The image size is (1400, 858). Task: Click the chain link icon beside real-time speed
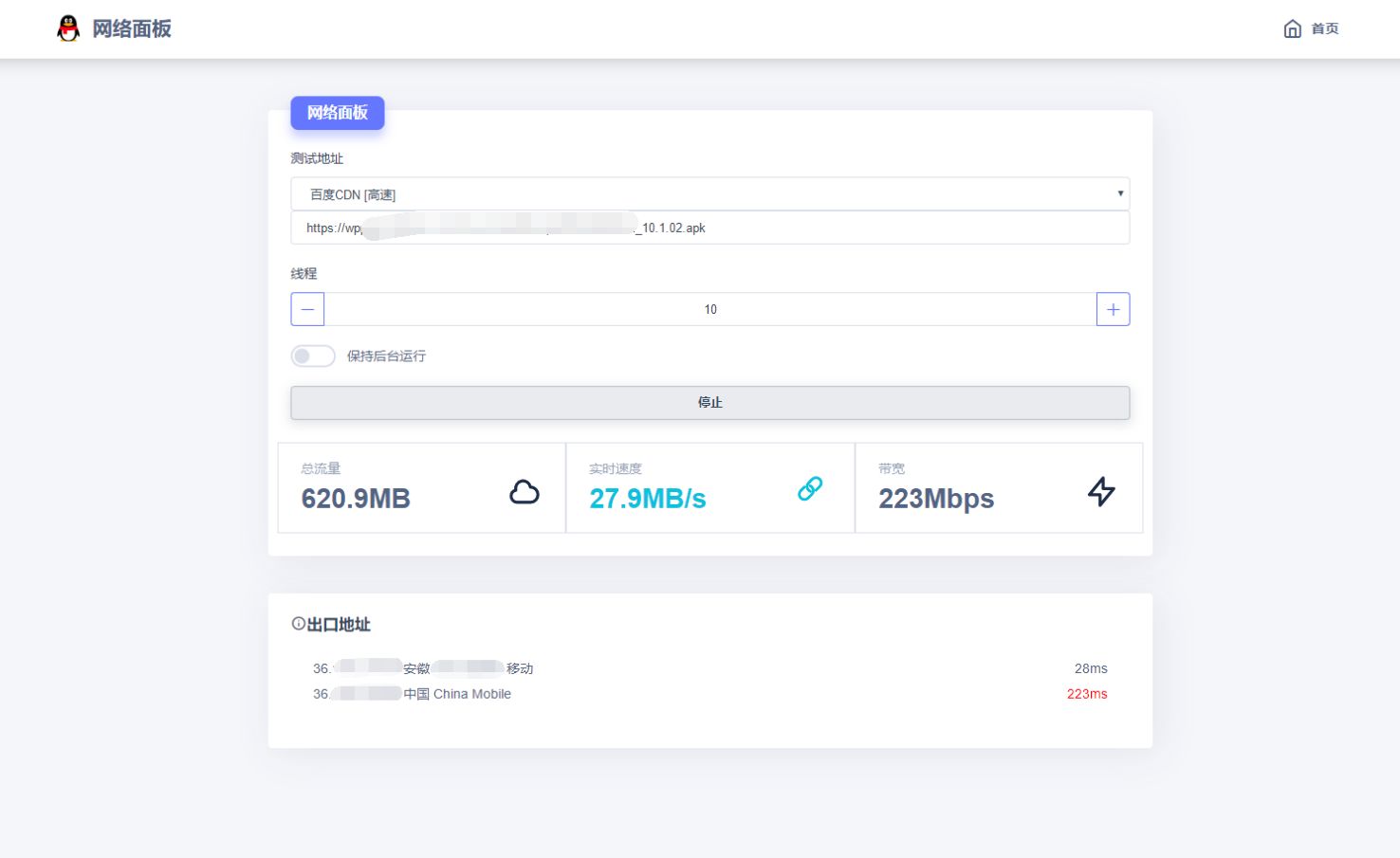tap(810, 488)
